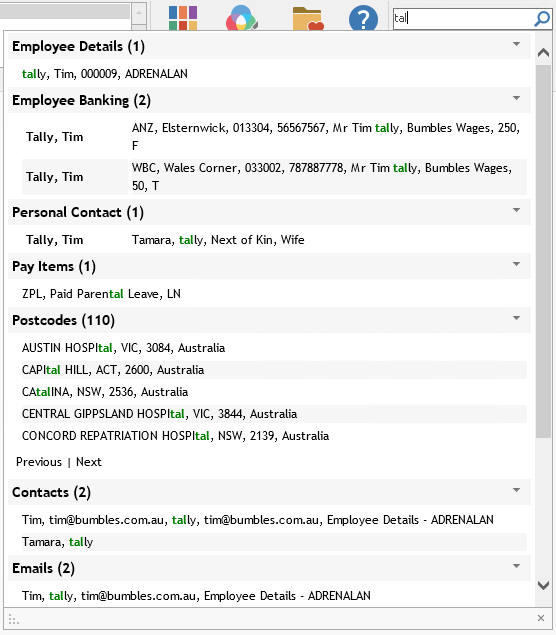Viewport: 556px width, 635px height.
Task: Go to Next page of postcodes
Action: 89,462
